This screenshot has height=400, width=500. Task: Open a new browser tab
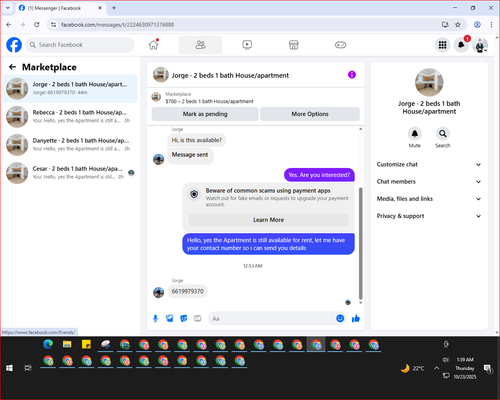click(x=114, y=8)
